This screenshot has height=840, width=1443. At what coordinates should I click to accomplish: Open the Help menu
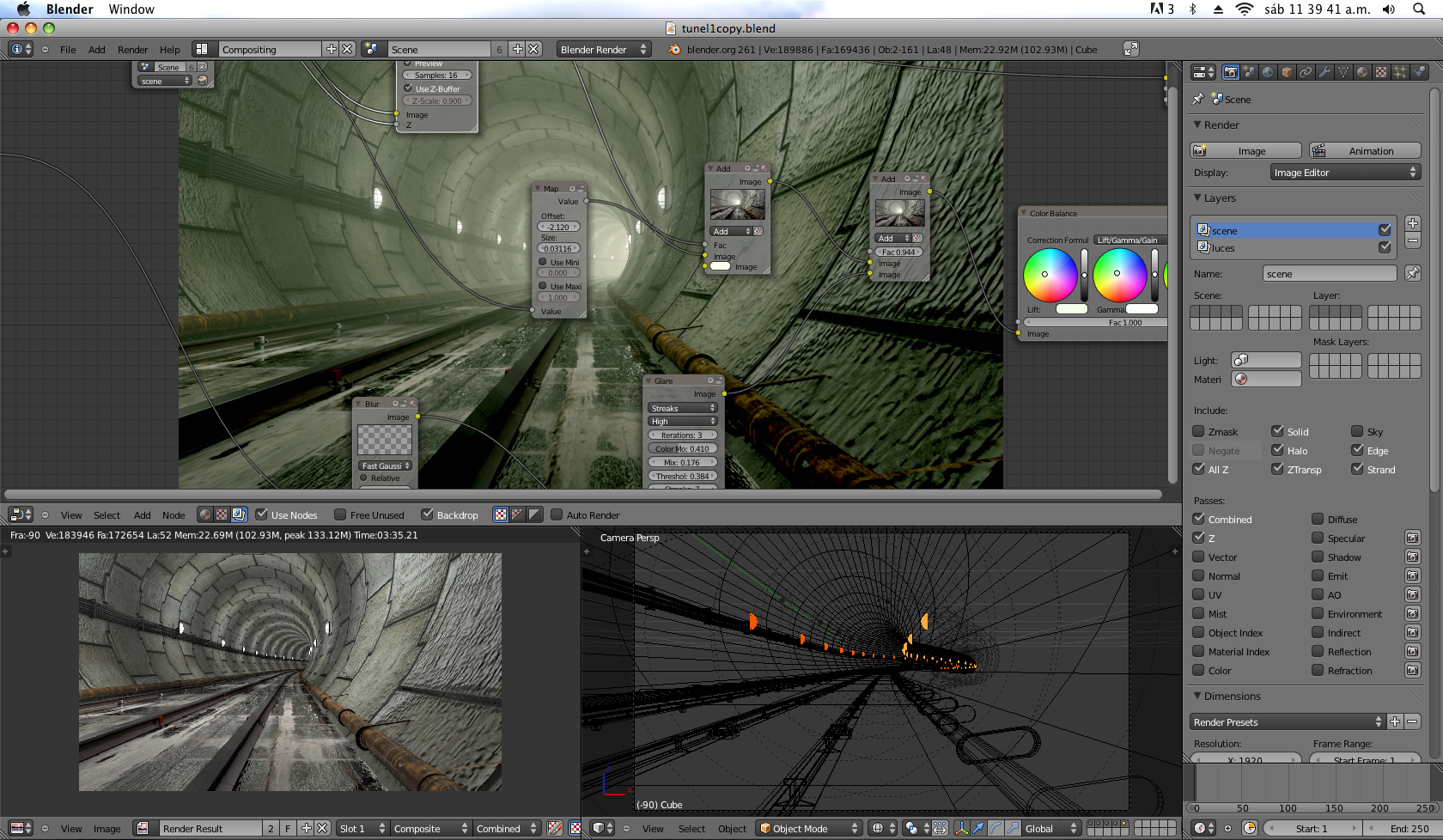point(170,50)
